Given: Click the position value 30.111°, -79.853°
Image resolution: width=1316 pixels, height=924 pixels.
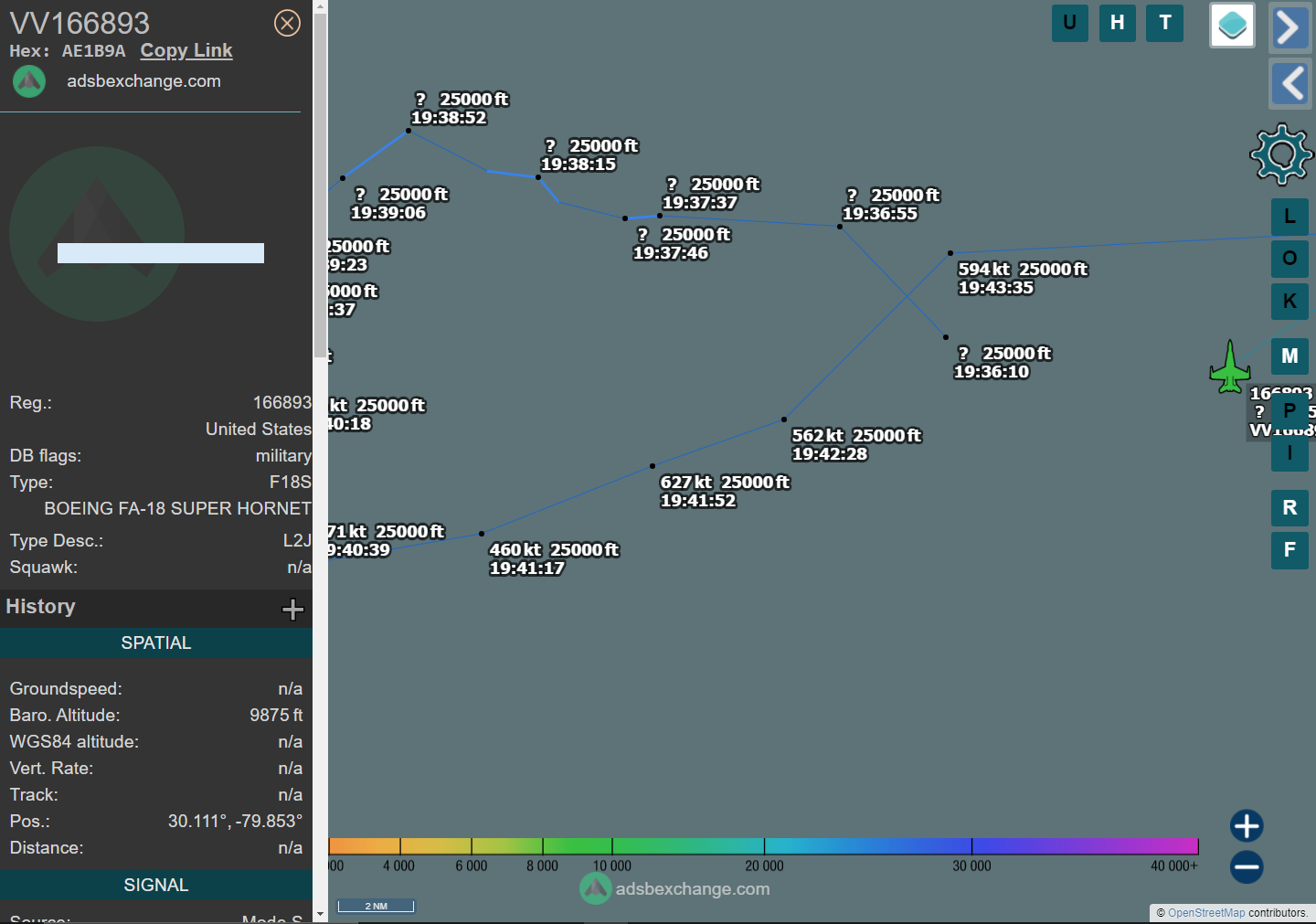Looking at the screenshot, I should pos(235,821).
